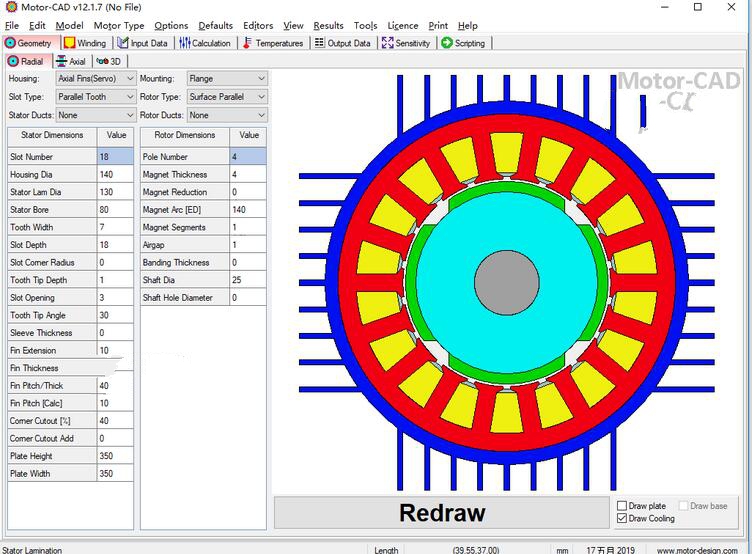Switch to the 3D view sub-tab
Image resolution: width=753 pixels, height=554 pixels.
pos(109,61)
